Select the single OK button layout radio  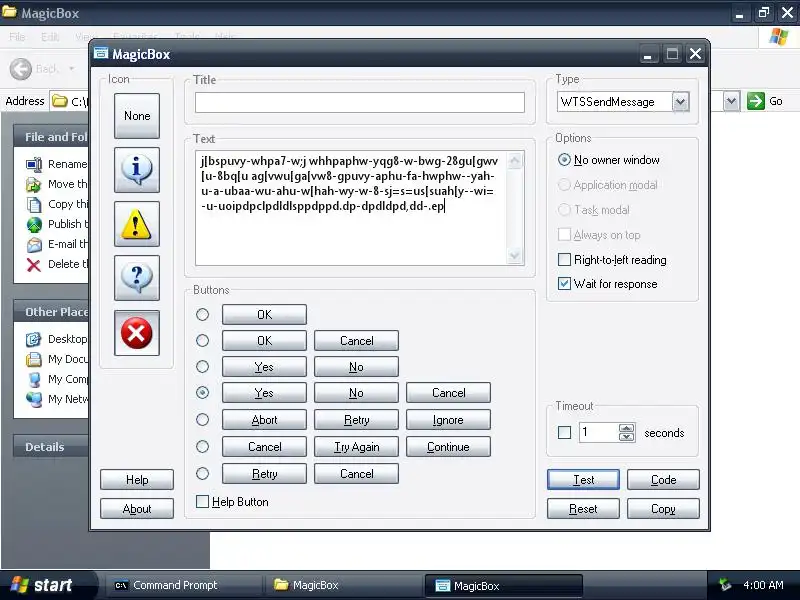(x=203, y=314)
